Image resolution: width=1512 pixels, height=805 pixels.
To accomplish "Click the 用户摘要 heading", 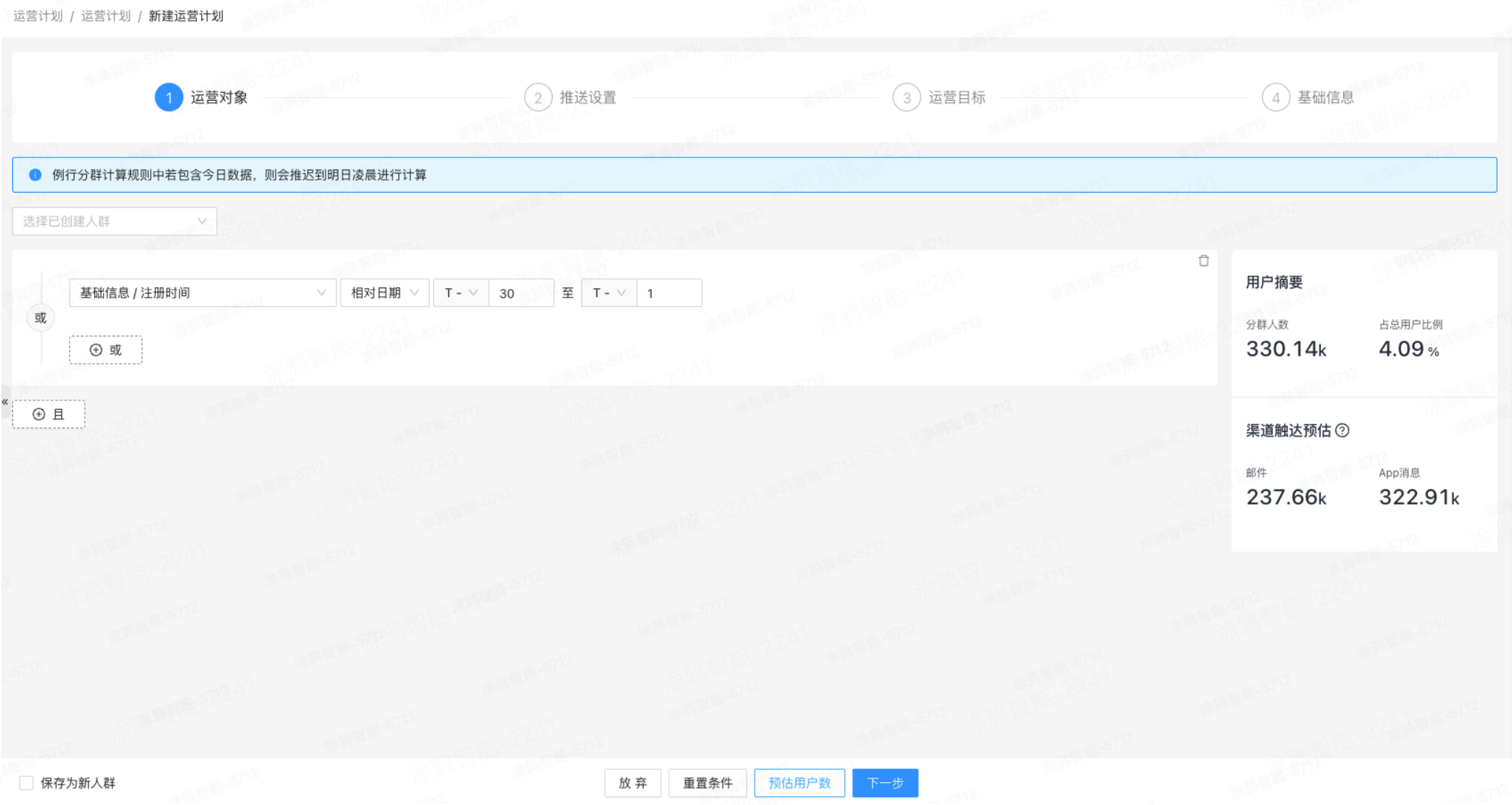I will click(1274, 282).
